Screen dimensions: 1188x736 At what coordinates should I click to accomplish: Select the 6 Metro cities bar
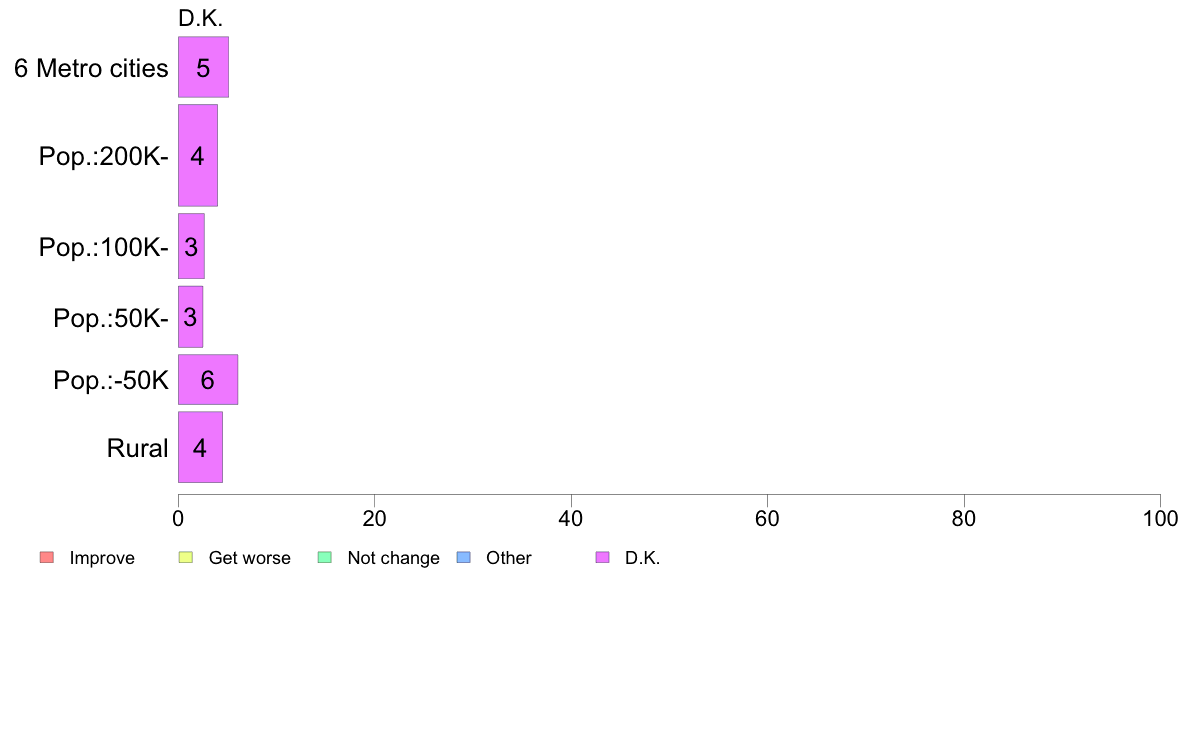(x=203, y=67)
